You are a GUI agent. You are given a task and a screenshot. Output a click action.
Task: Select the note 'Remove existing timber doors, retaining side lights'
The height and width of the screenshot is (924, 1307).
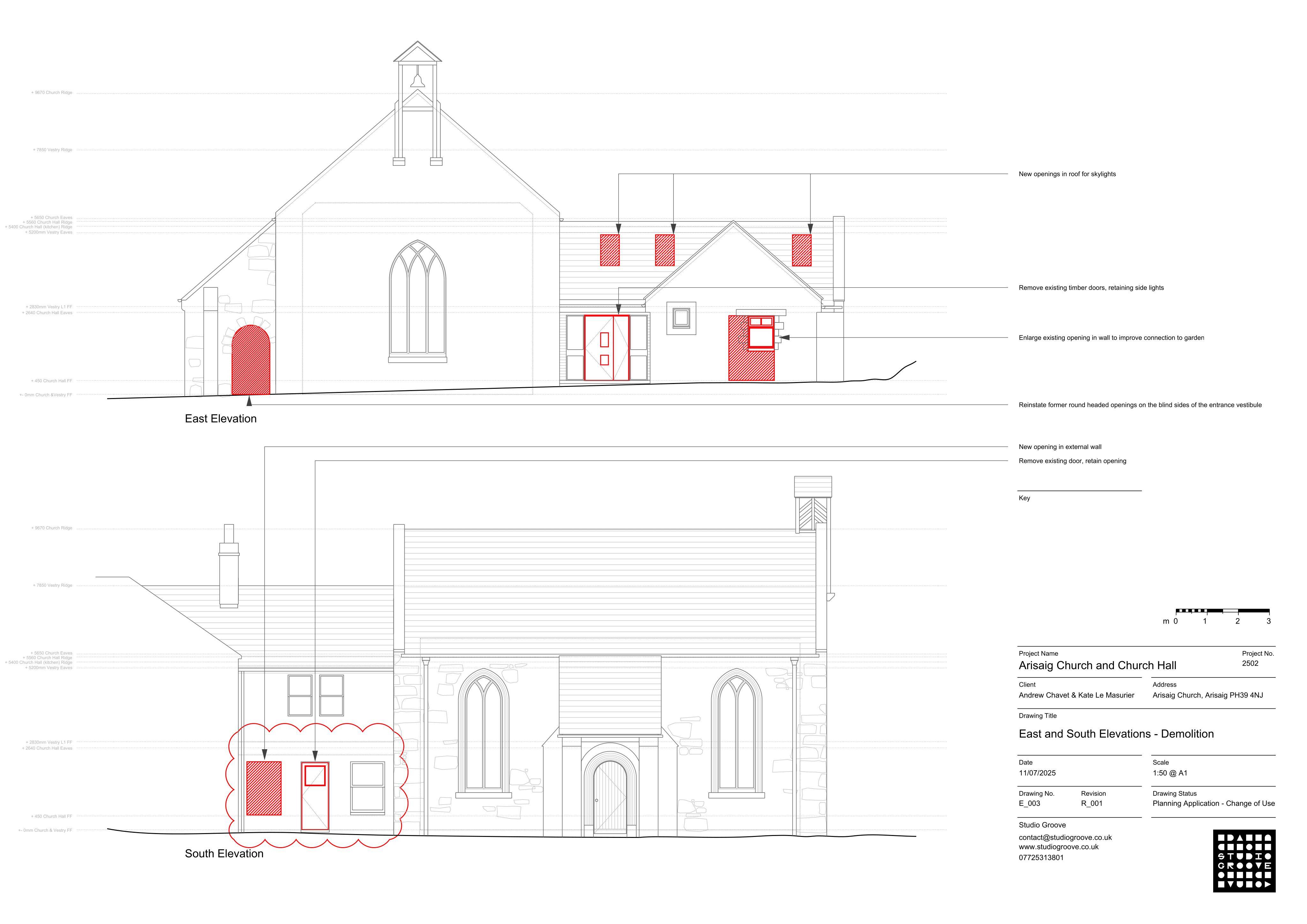tap(1091, 288)
